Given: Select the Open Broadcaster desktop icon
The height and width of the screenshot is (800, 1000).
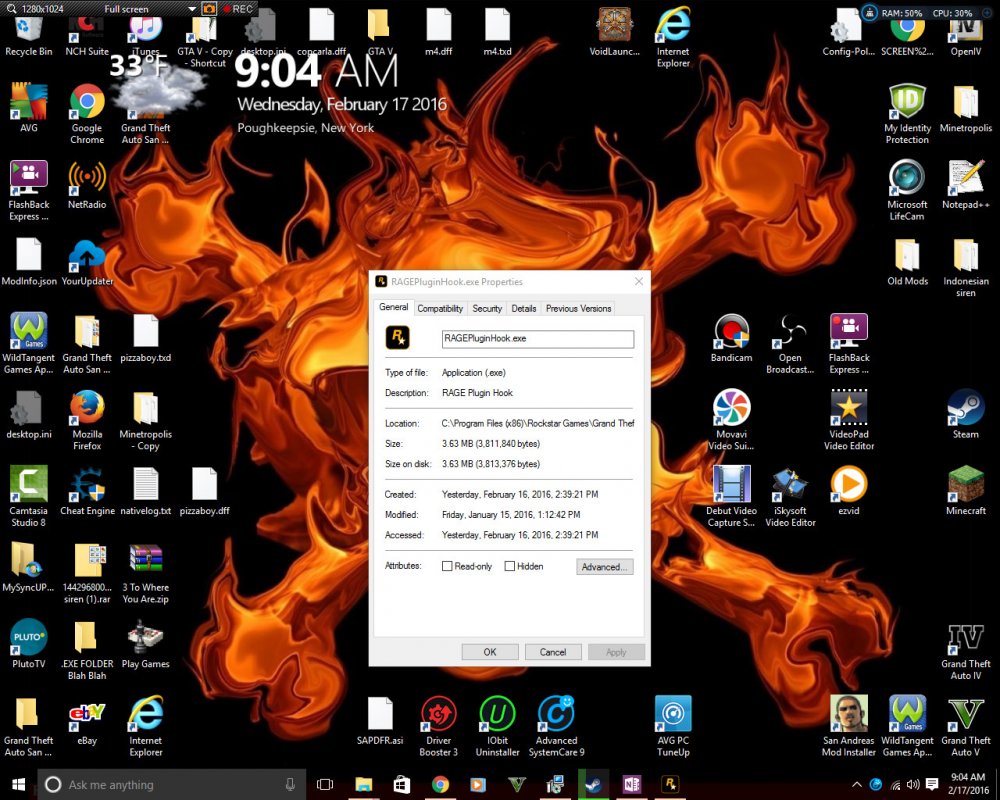Looking at the screenshot, I should [x=790, y=344].
